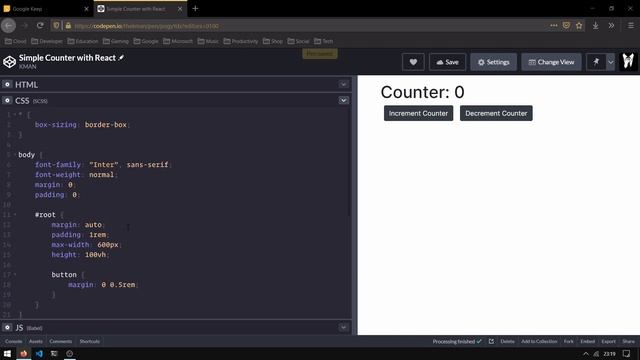Close the Google Keep tab
Screen dimensions: 640x360
tap(86, 9)
